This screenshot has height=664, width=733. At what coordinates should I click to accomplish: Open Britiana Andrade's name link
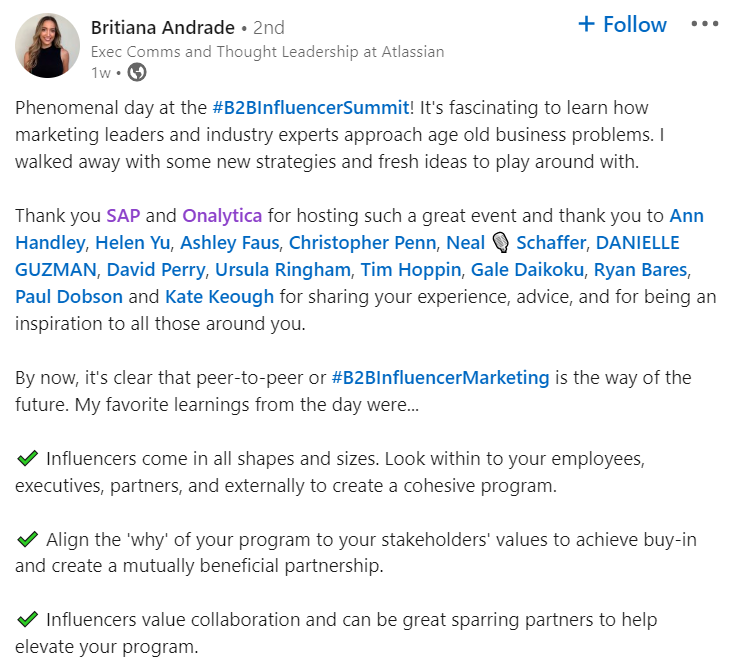click(162, 27)
